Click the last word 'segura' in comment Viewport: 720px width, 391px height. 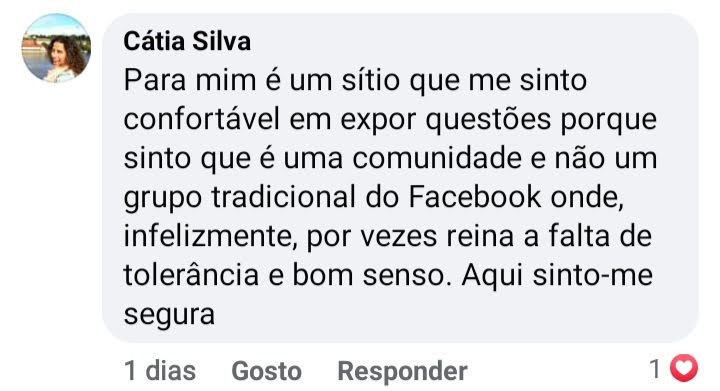pos(169,316)
